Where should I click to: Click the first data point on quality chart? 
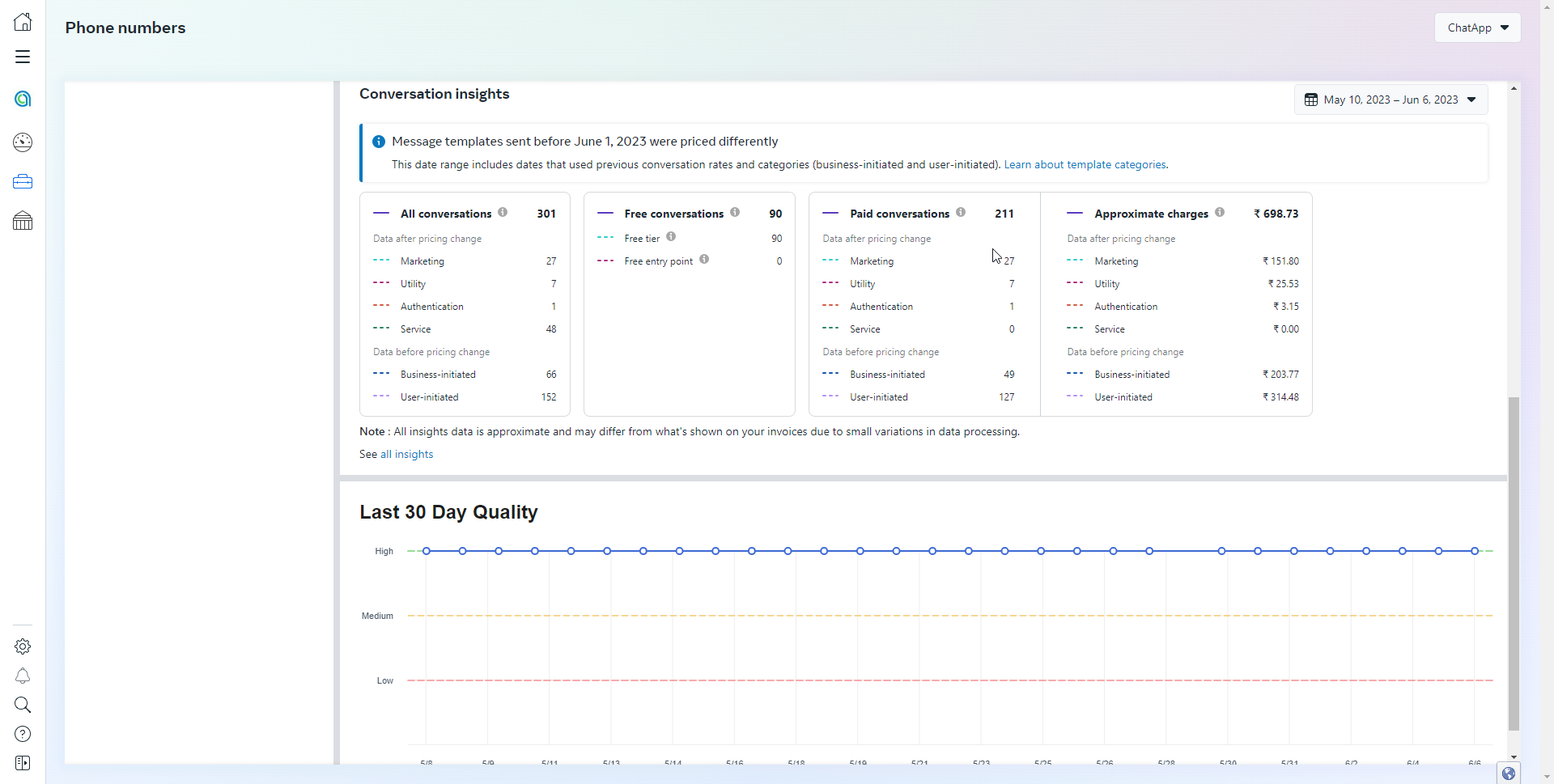(x=427, y=551)
